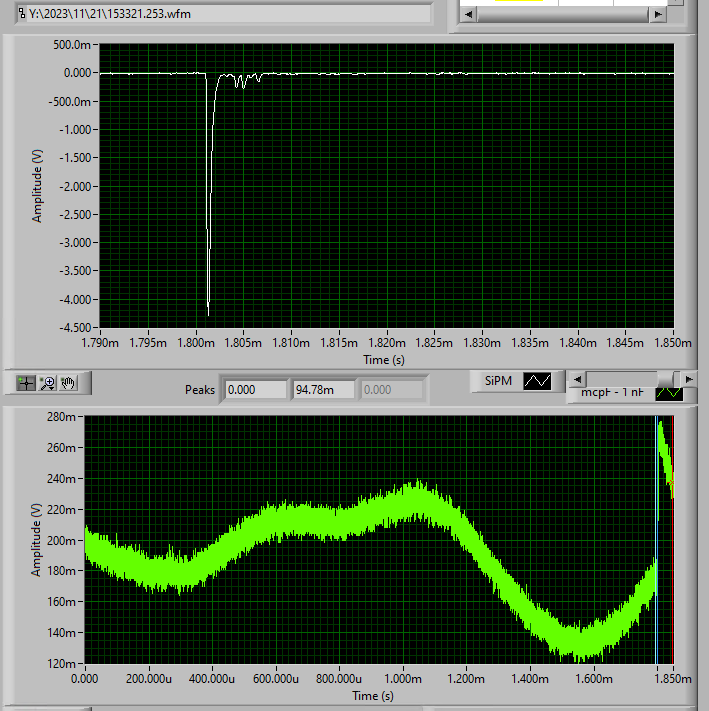The image size is (709, 711).
Task: Click the 200m lower graph Y-axis label
Action: tap(61, 541)
